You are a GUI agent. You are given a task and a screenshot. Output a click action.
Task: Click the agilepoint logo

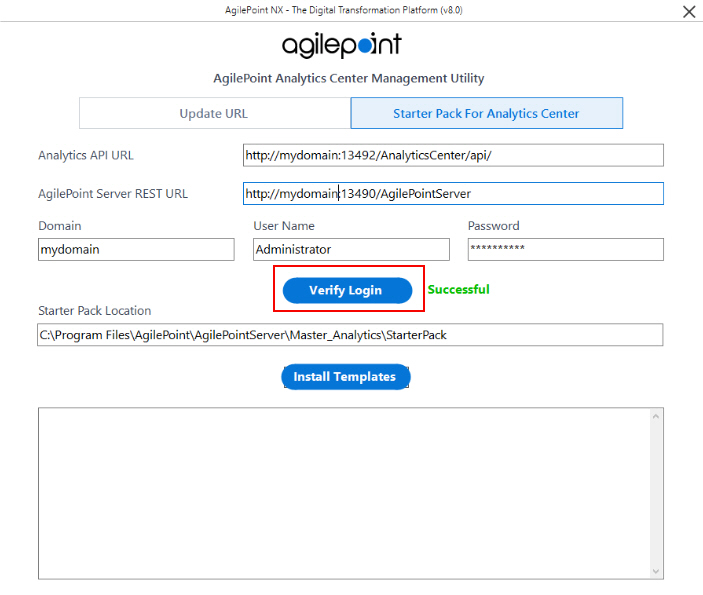342,45
